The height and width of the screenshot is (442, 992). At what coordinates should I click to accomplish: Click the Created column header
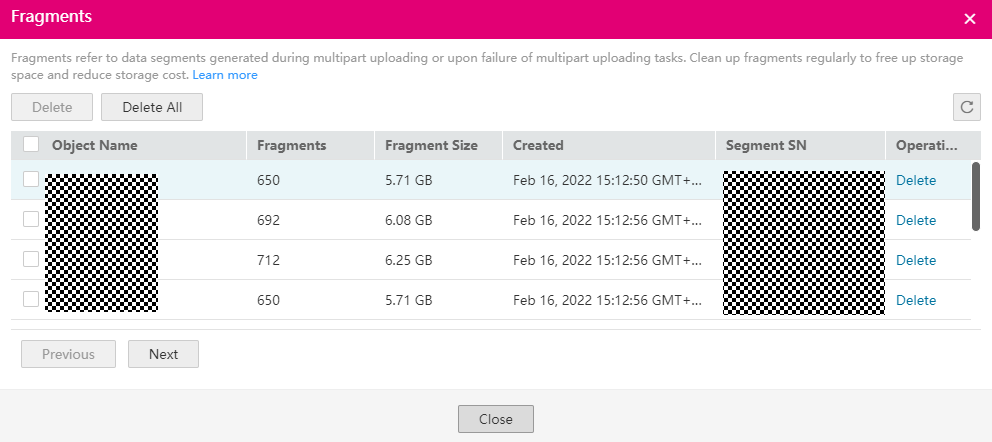pos(539,145)
